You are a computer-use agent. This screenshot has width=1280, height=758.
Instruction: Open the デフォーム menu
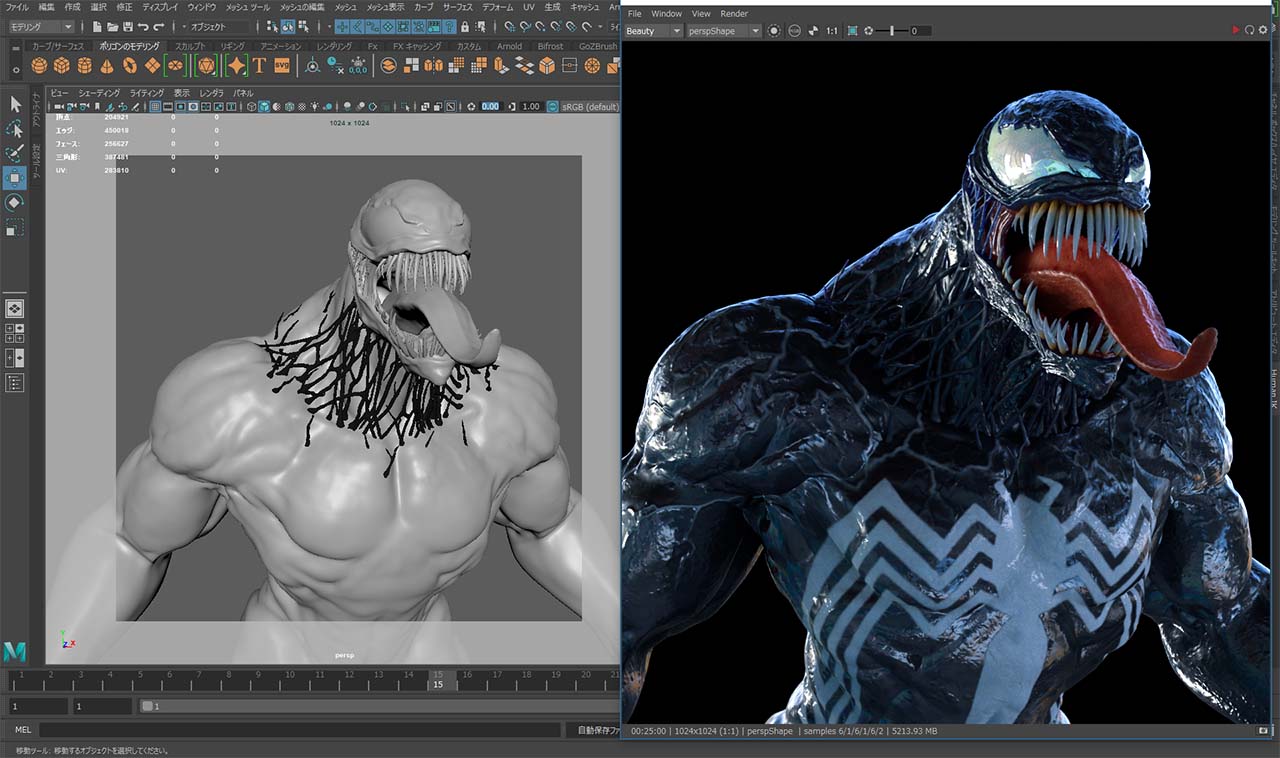(x=497, y=7)
